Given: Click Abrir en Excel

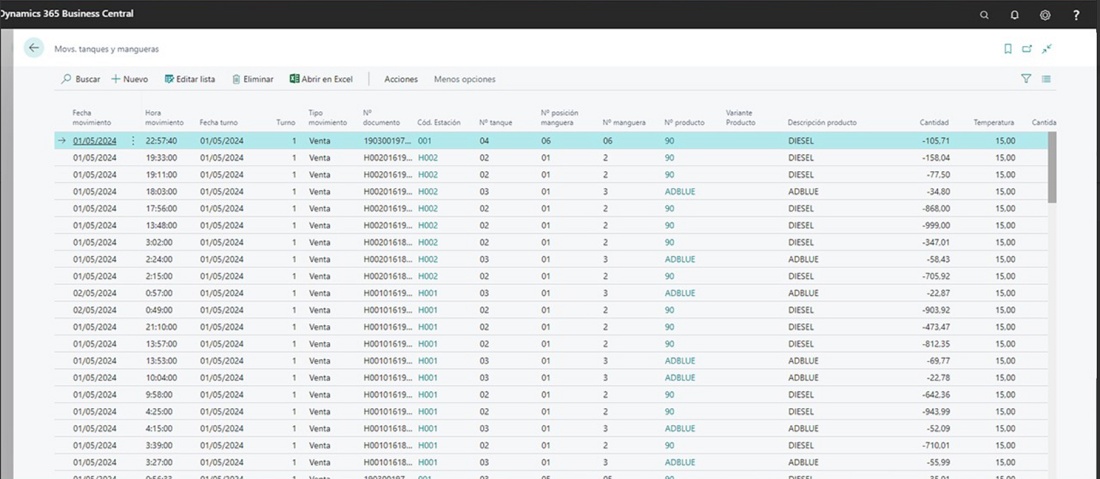Looking at the screenshot, I should click(x=321, y=79).
